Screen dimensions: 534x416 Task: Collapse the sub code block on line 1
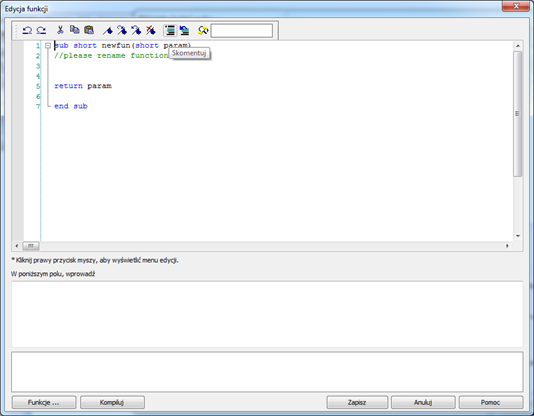point(48,45)
